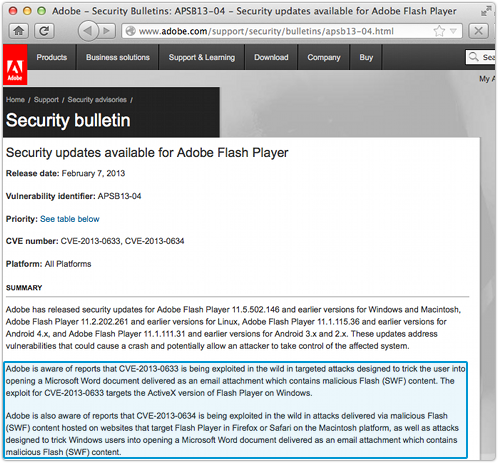Expand the address bar history dropdown arrow

pyautogui.click(x=453, y=31)
